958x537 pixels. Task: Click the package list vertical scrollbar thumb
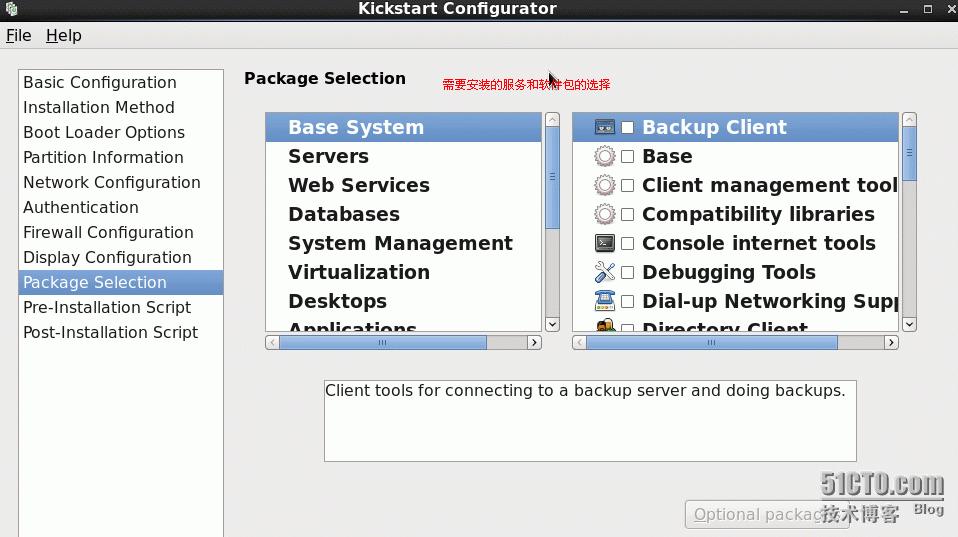click(909, 153)
